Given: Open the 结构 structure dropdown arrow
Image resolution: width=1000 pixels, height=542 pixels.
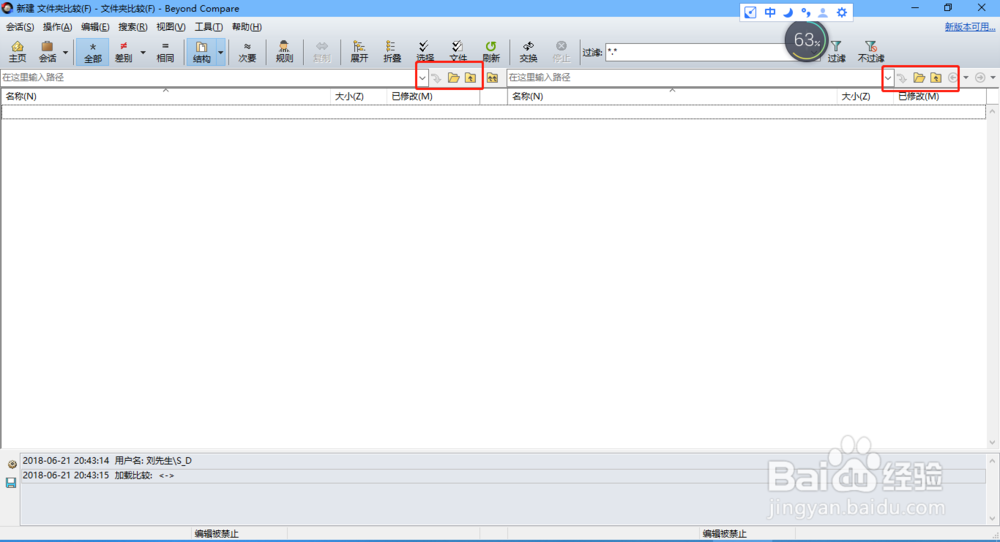Looking at the screenshot, I should pyautogui.click(x=221, y=52).
